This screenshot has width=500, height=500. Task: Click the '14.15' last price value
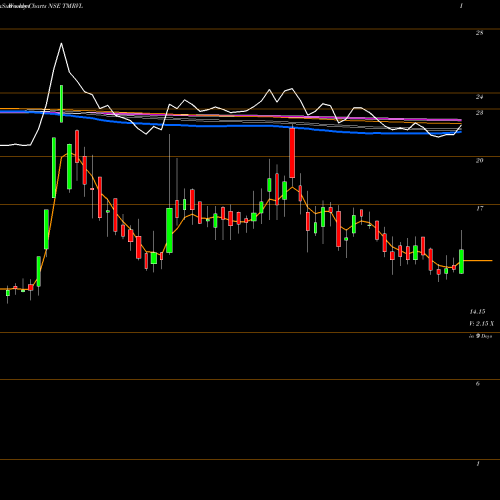tap(477, 312)
